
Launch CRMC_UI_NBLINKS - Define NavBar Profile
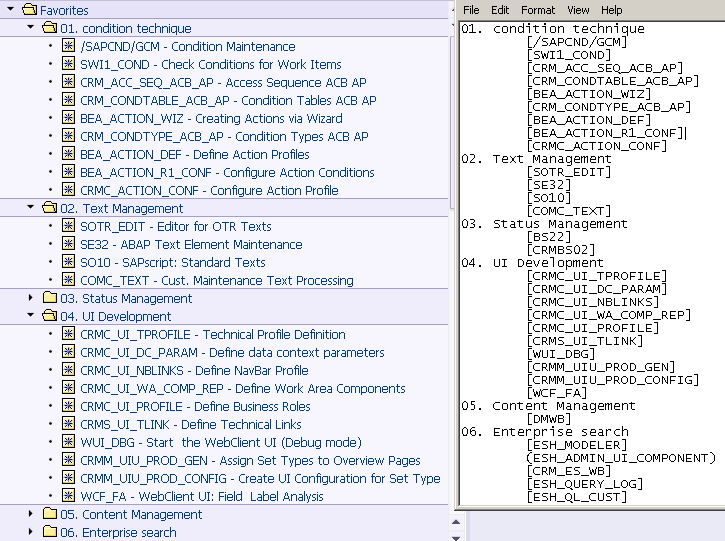[x=194, y=371]
